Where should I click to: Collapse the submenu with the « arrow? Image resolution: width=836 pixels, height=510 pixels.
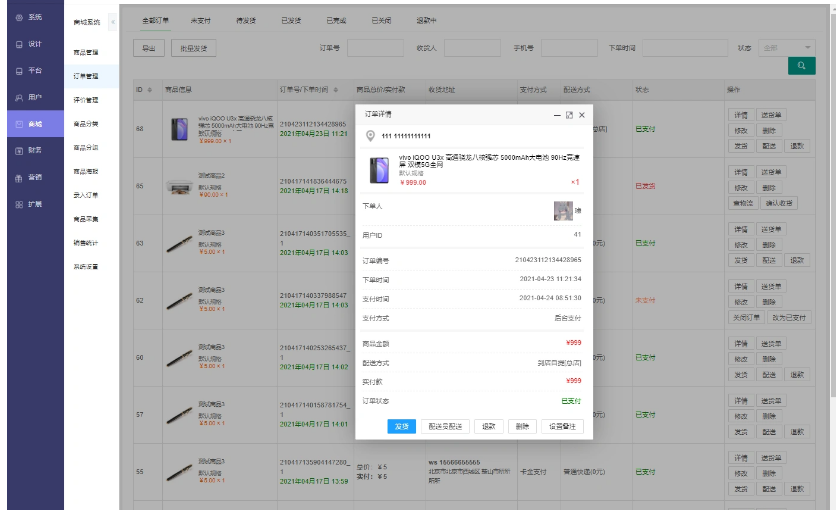click(112, 22)
